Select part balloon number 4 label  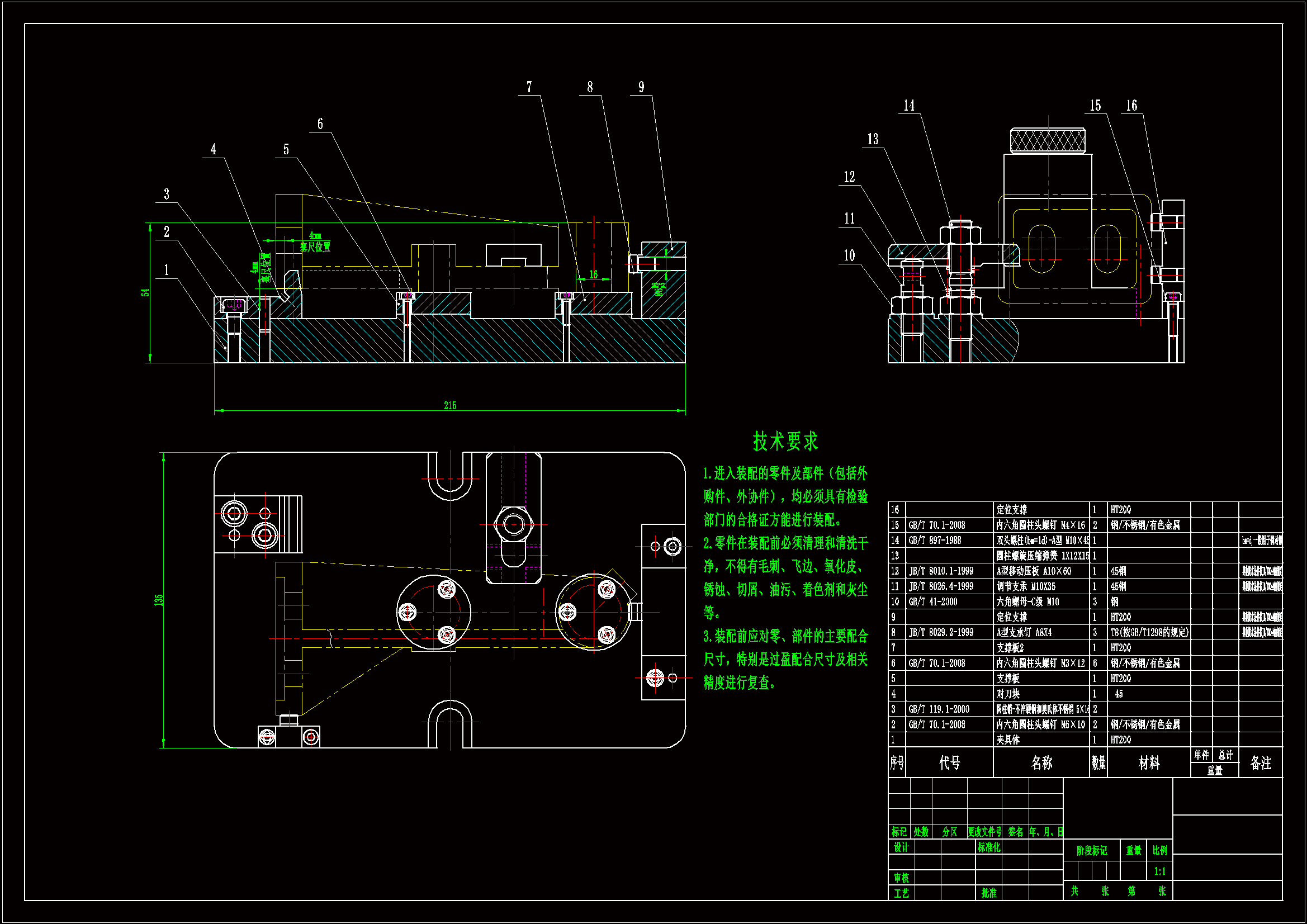click(x=213, y=150)
